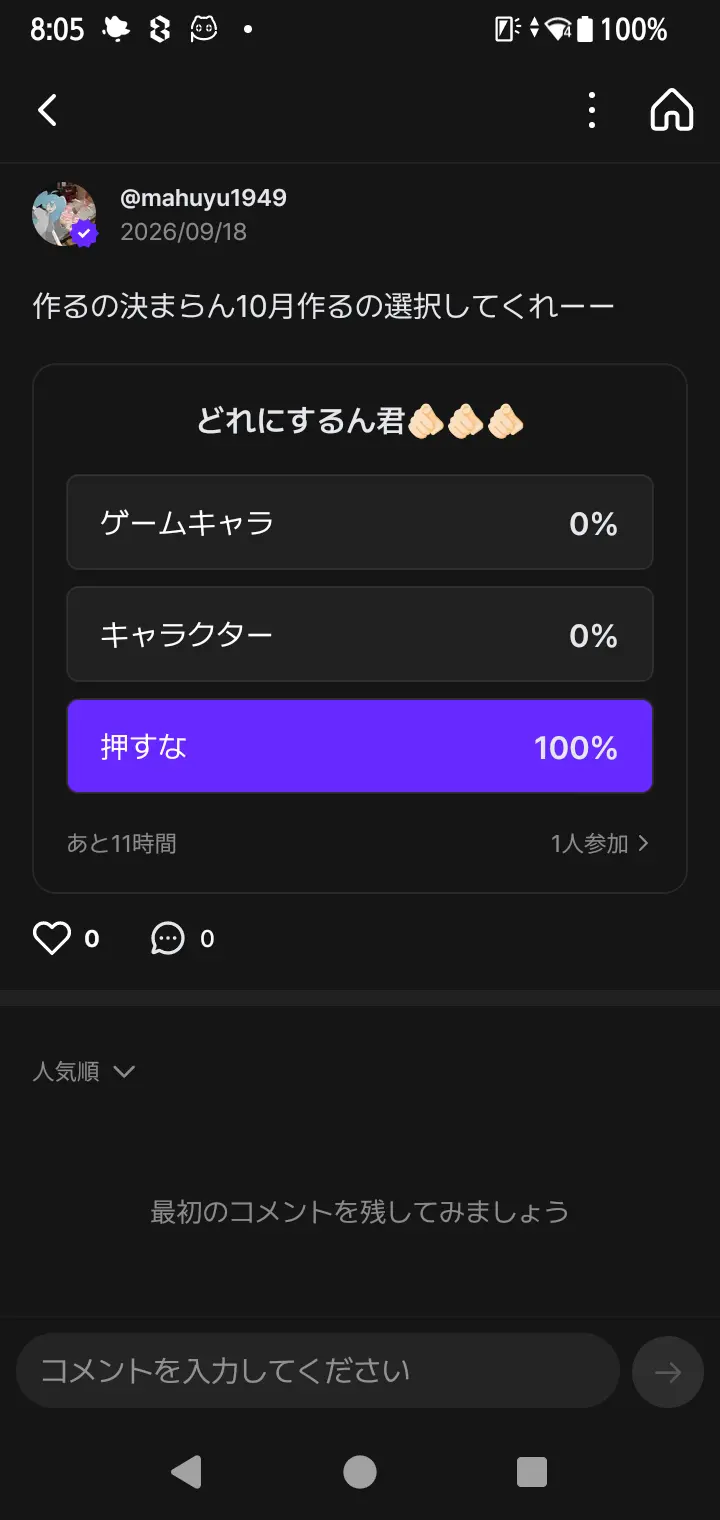
Task: Click chevron next to 1人参加
Action: click(x=643, y=843)
